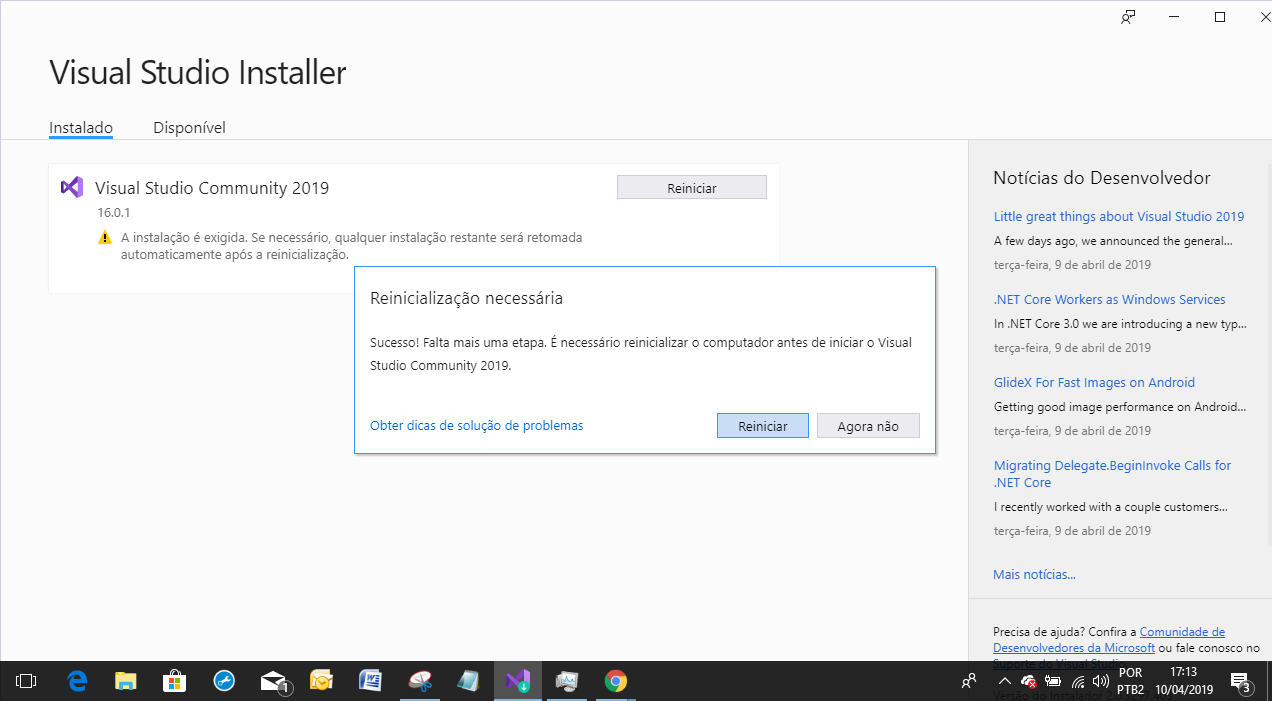
Task: Open the blue wrench app on the taskbar
Action: pyautogui.click(x=224, y=681)
